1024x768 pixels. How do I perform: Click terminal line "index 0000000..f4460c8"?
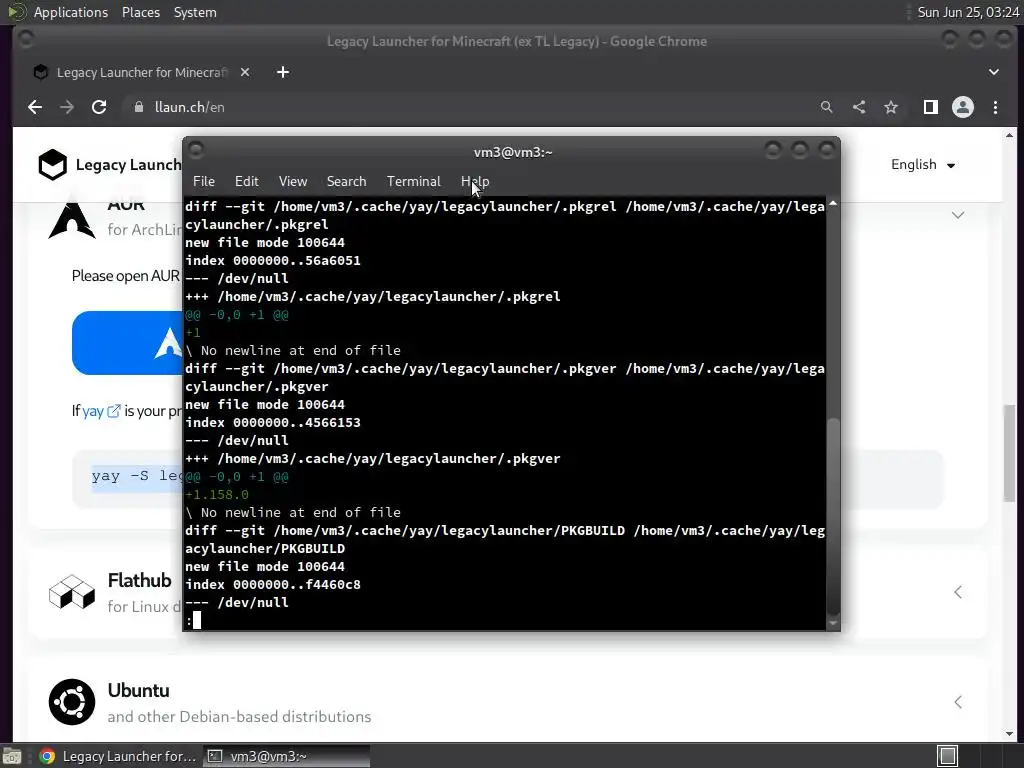[273, 584]
